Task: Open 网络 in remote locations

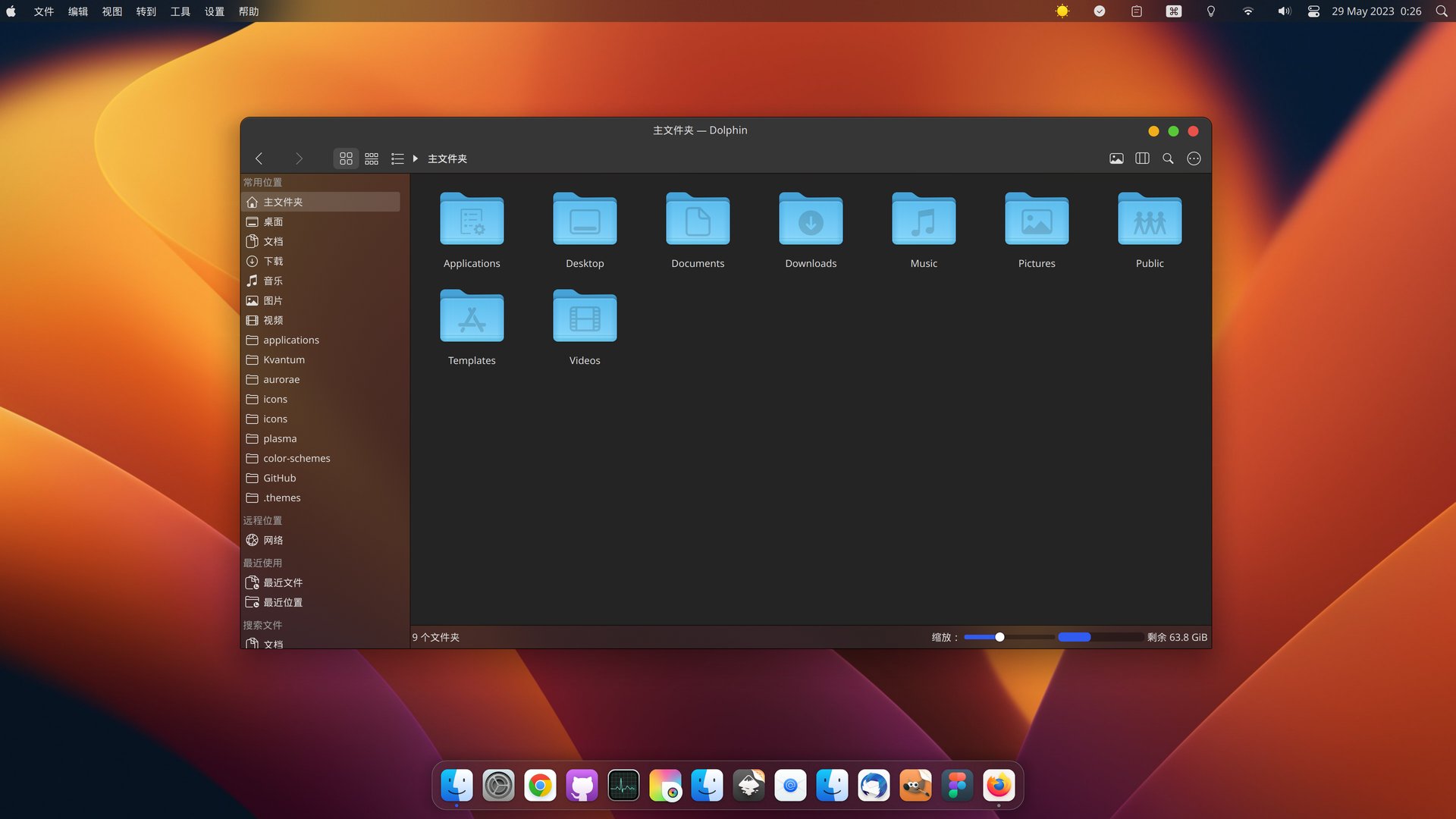Action: pos(273,540)
